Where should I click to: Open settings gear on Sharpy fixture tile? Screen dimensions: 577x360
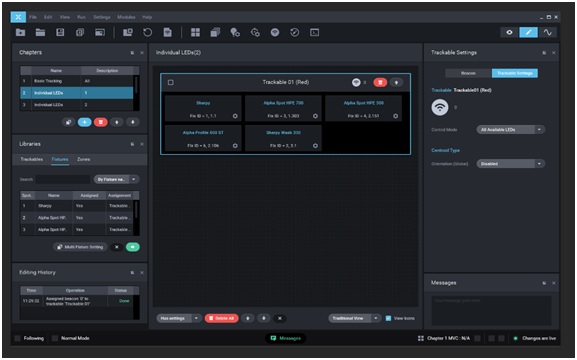[235, 116]
